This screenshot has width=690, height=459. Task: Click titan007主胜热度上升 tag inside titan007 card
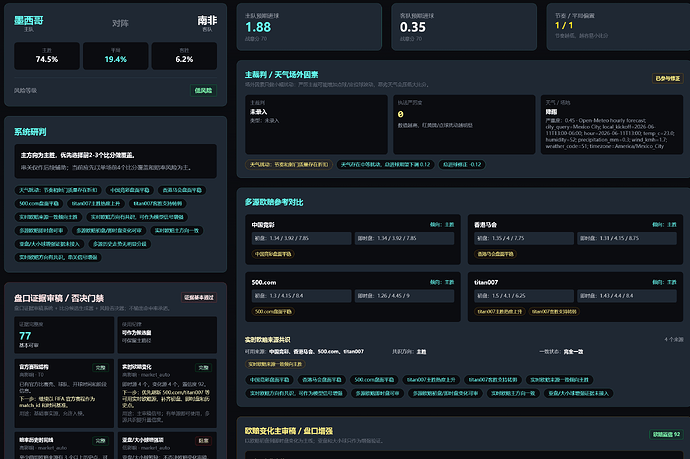pos(500,311)
